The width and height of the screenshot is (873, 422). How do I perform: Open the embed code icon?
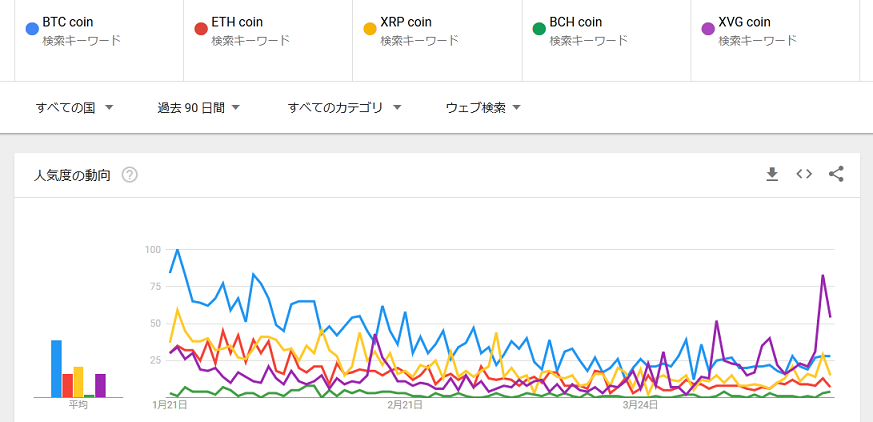[804, 174]
